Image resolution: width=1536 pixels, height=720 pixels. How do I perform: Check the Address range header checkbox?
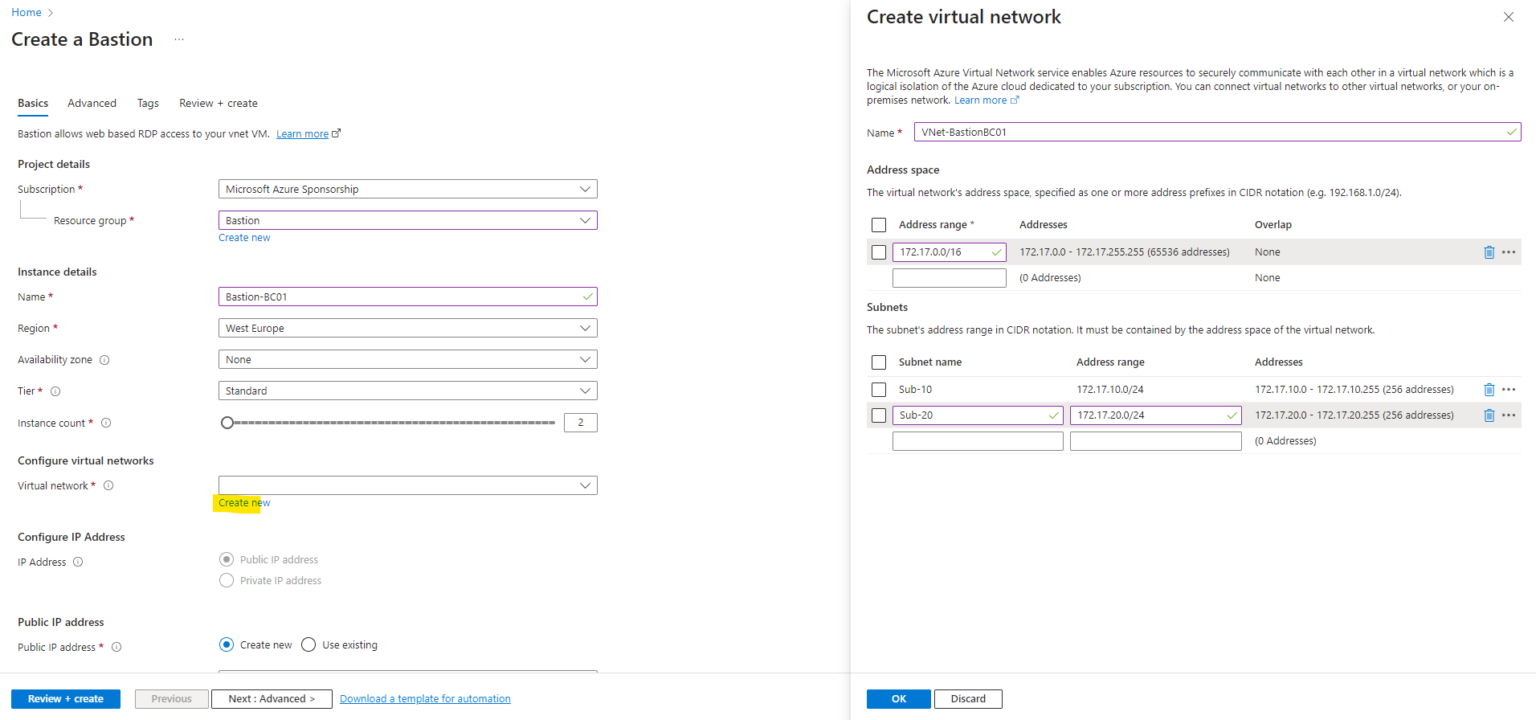coord(879,224)
